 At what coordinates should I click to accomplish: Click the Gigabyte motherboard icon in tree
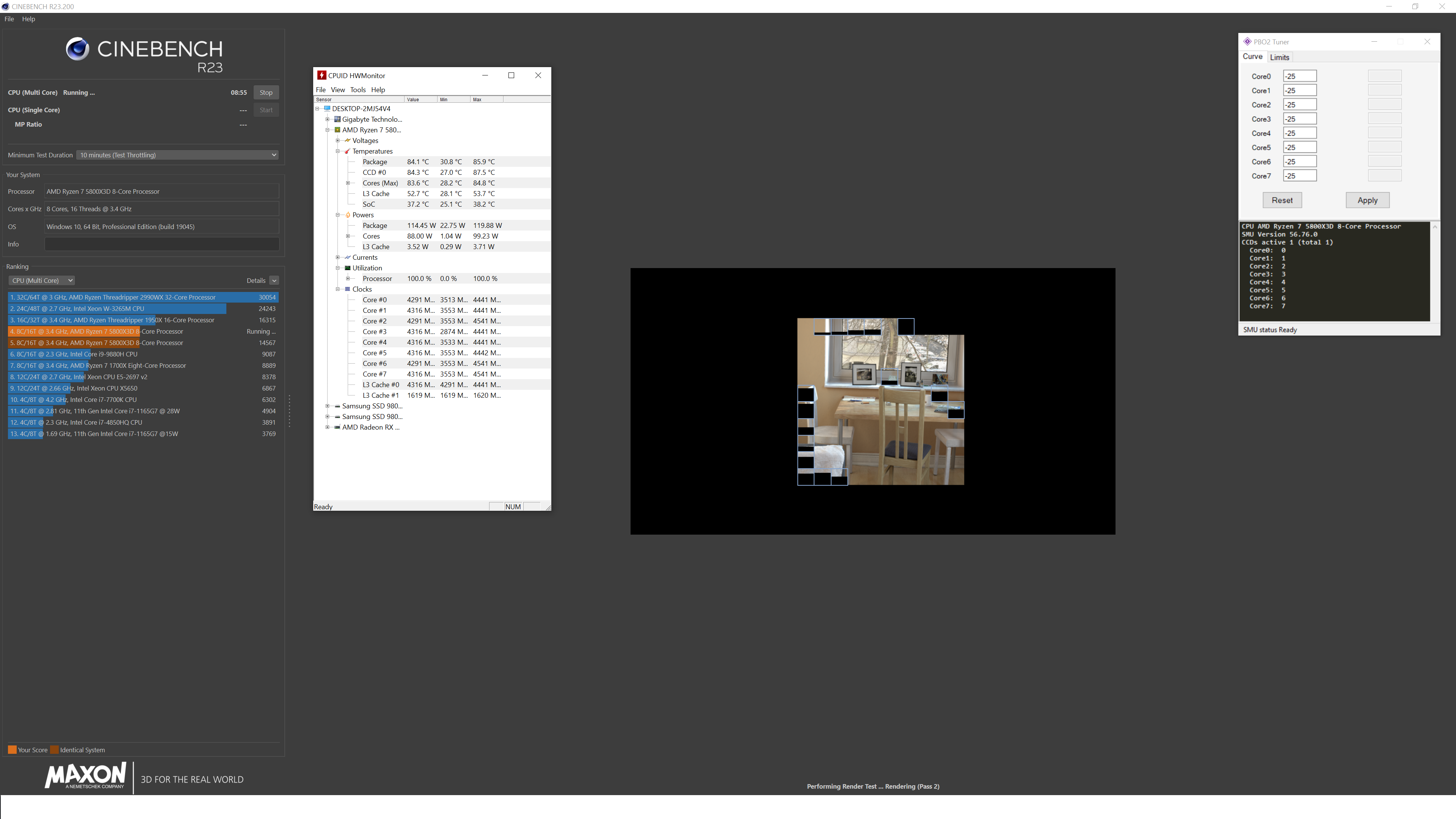click(x=337, y=119)
